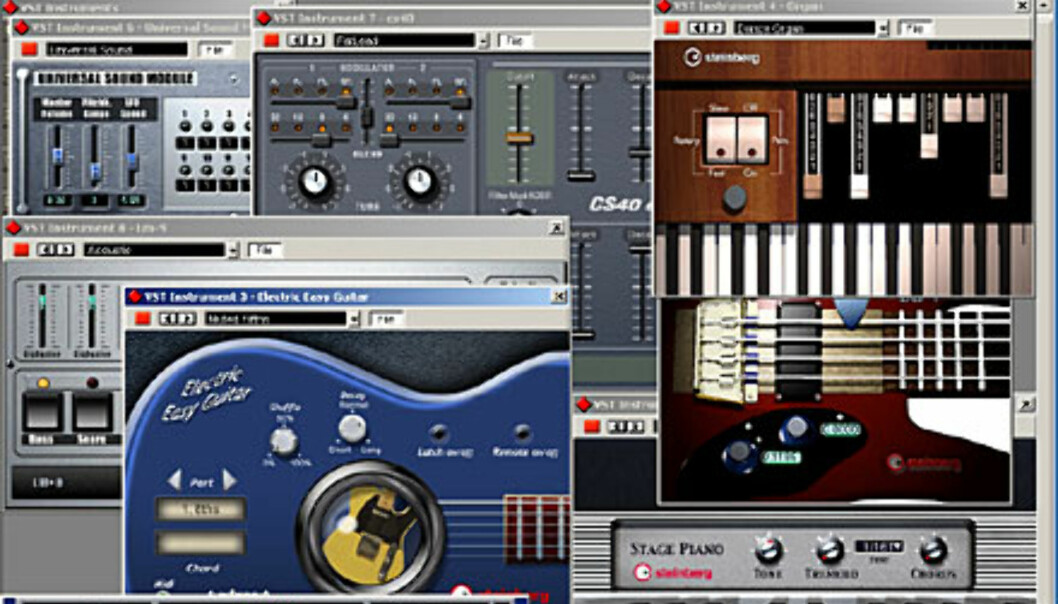The image size is (1058, 604).
Task: Click the leftmost organ drawbar
Action: (812, 145)
